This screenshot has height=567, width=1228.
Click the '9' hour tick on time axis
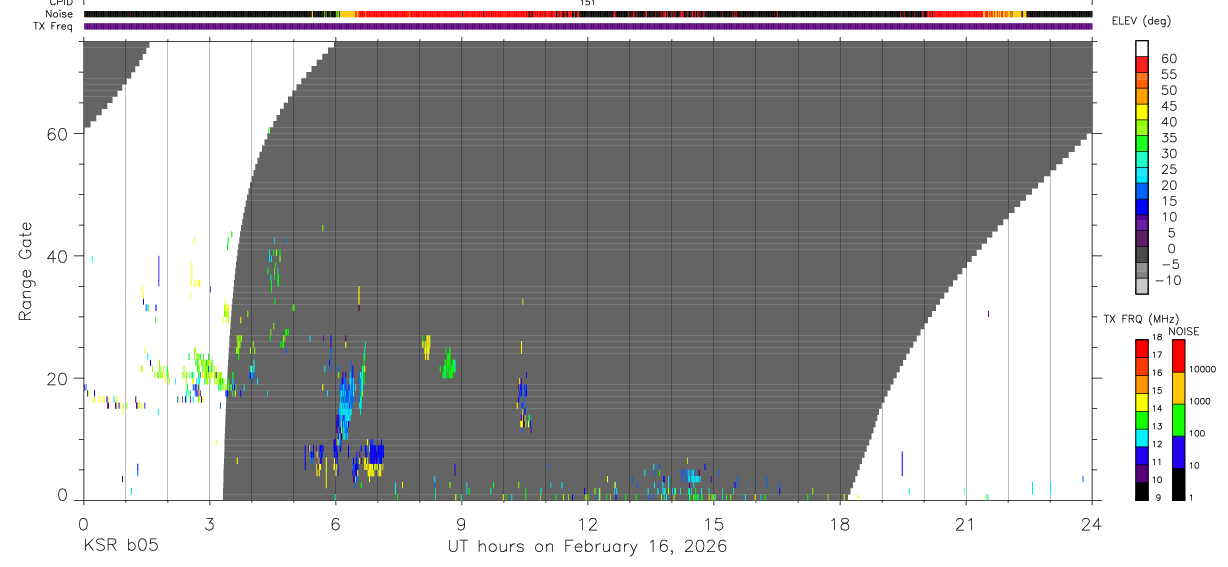click(461, 523)
